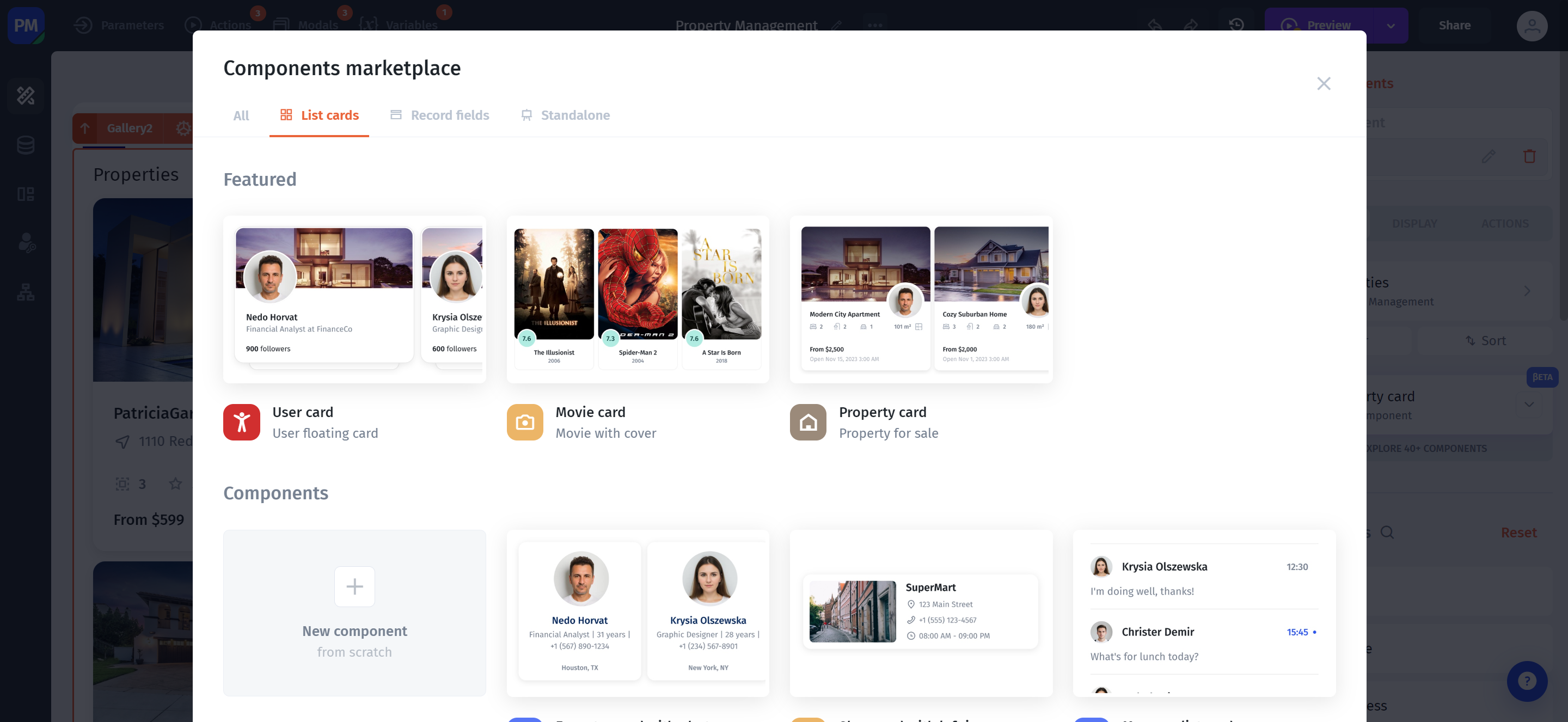1568x722 pixels.
Task: Open the Actions menu in top bar
Action: coord(218,25)
